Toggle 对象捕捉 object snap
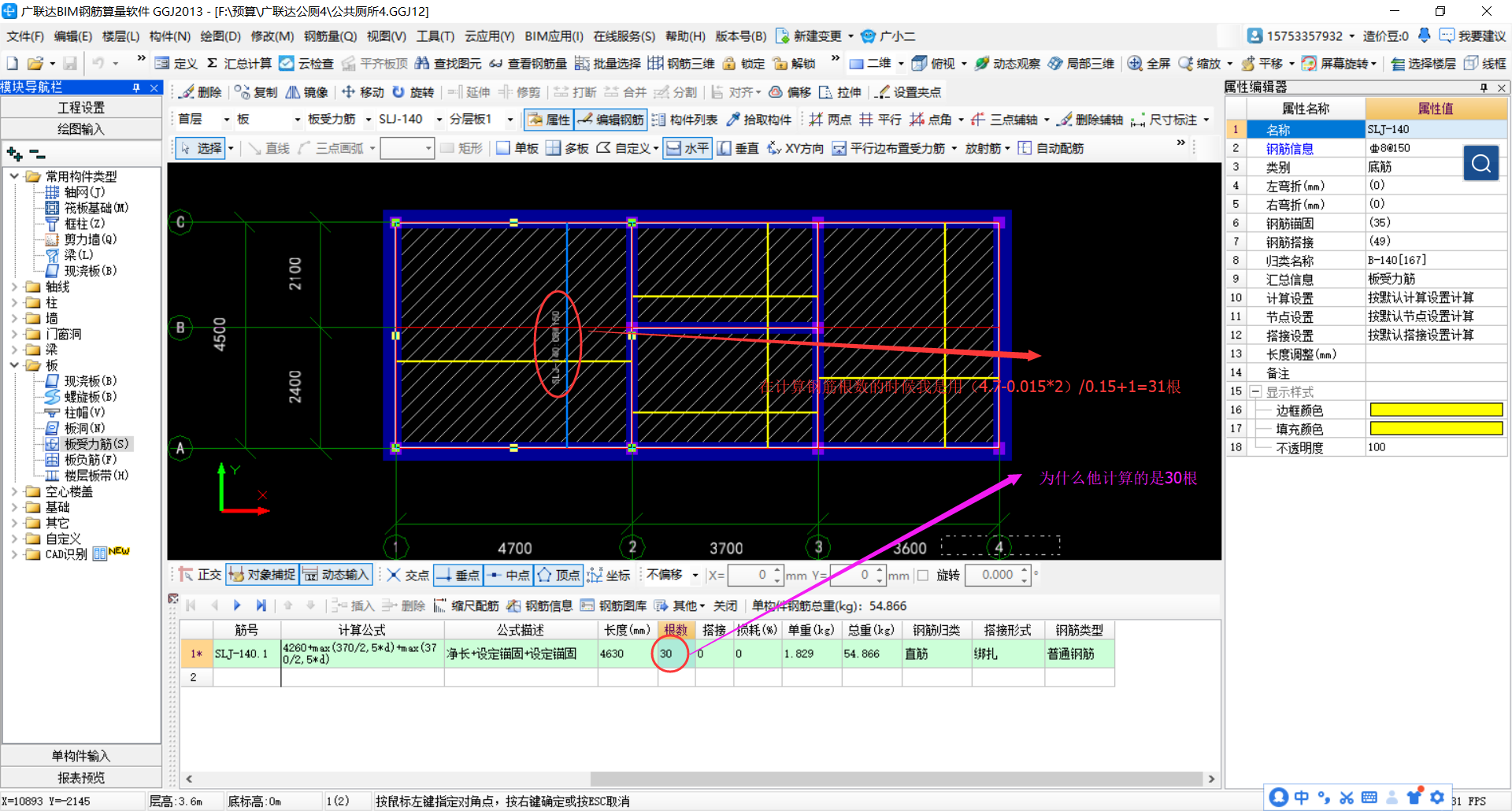 (262, 575)
